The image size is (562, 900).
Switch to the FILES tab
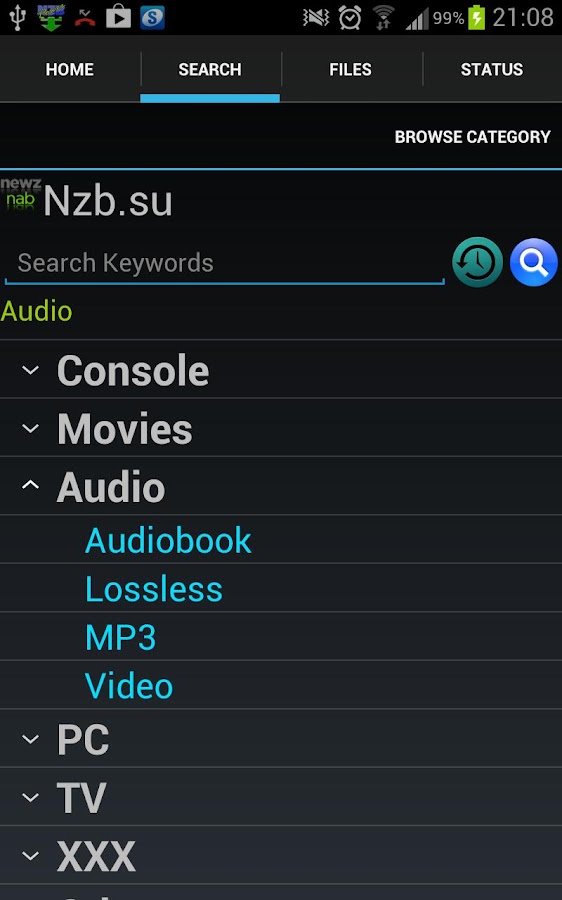click(x=351, y=69)
